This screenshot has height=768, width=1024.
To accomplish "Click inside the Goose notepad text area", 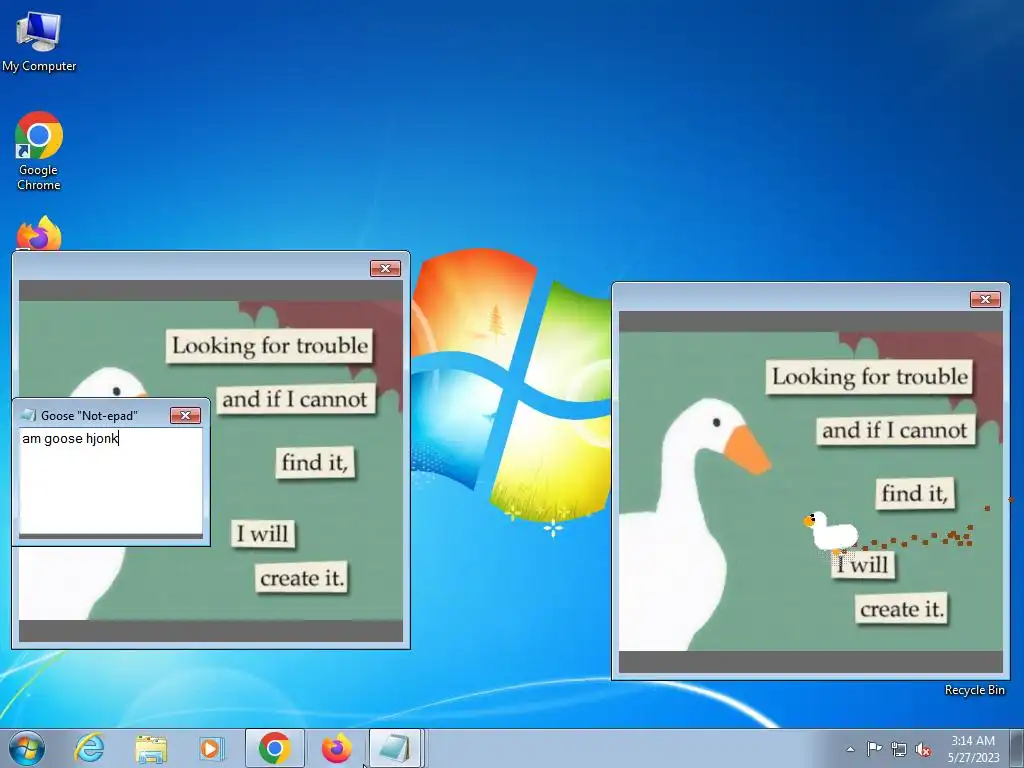I will (111, 481).
